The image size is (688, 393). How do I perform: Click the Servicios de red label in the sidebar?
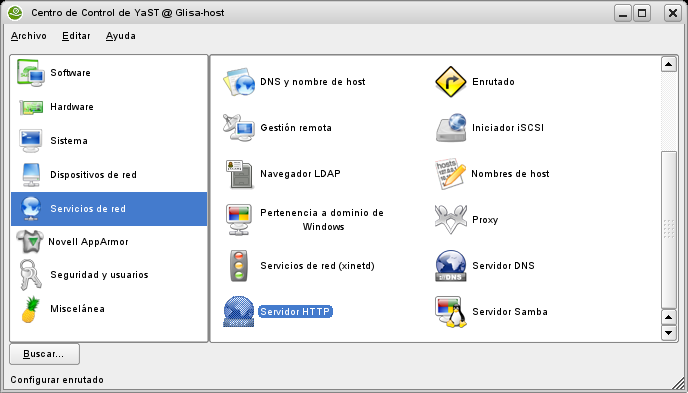click(88, 209)
